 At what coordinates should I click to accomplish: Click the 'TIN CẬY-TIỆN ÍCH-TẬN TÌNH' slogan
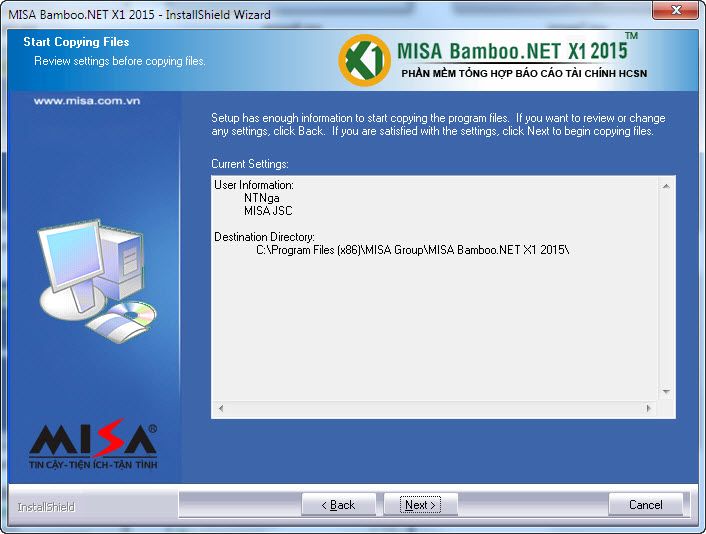93,465
